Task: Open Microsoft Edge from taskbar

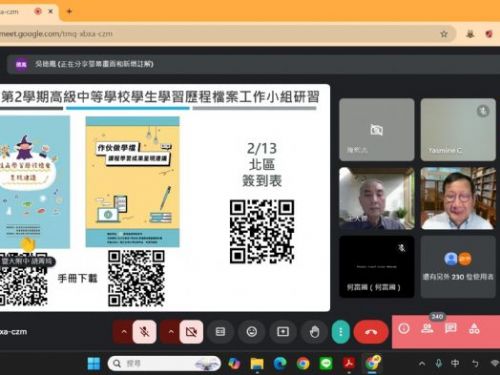Action: tap(280, 363)
